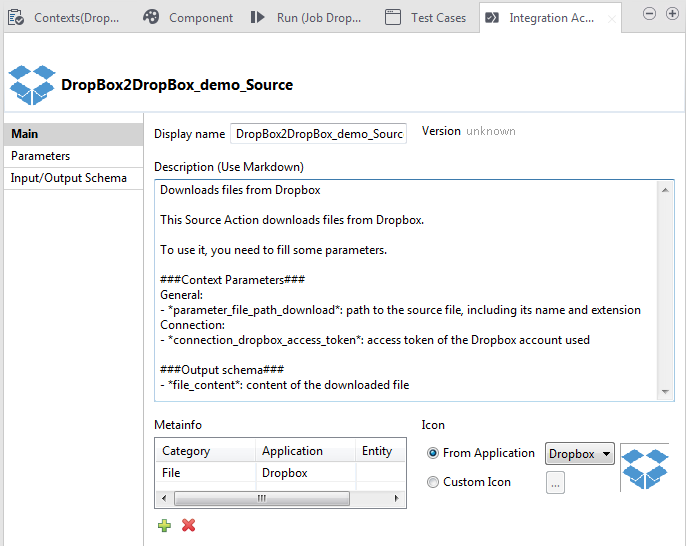Select Main in the side list
Viewport: 686px width, 546px height.
[x=74, y=134]
